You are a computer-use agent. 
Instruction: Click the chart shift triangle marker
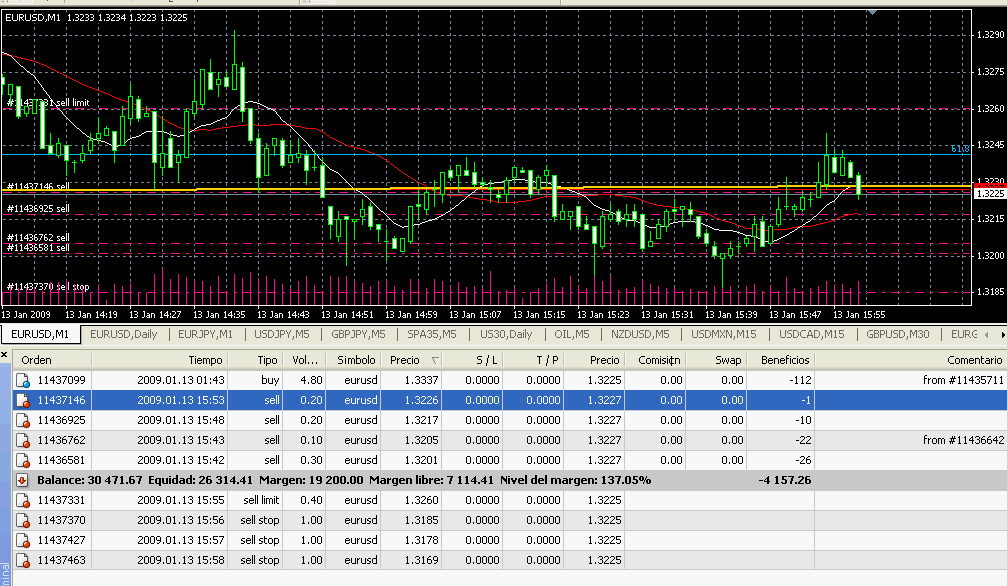point(873,12)
